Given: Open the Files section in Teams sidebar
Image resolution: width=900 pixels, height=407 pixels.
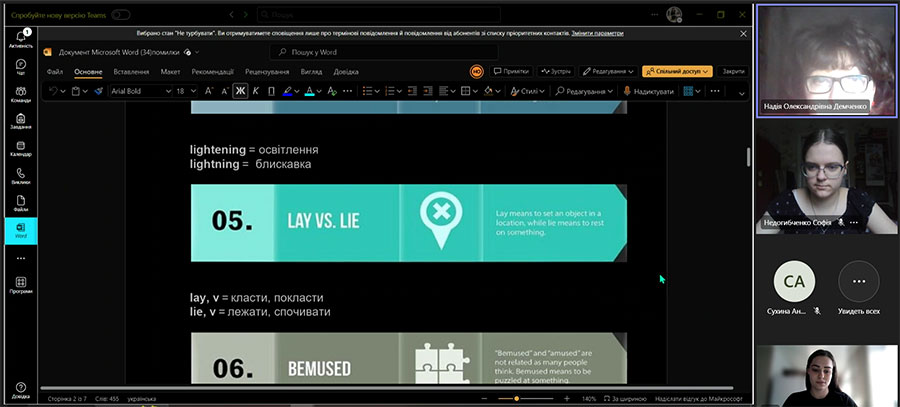Looking at the screenshot, I should 20,203.
